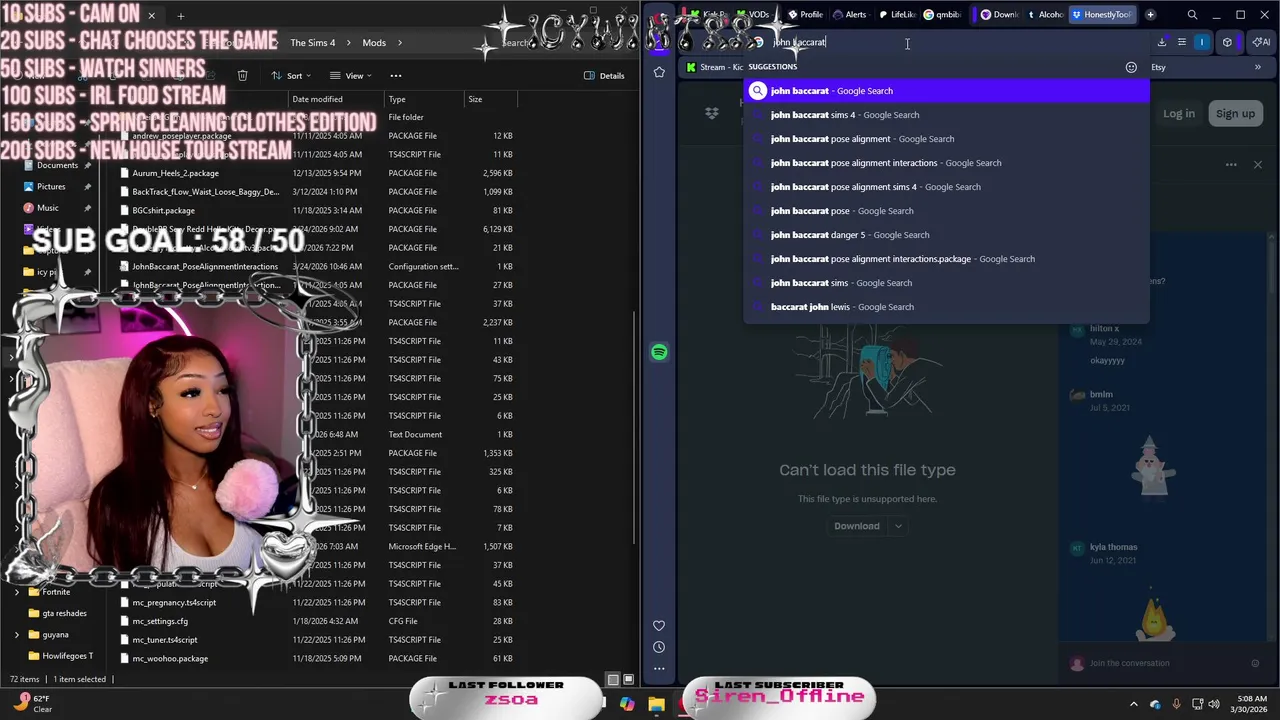Select mc_tuner.ts4script file
The width and height of the screenshot is (1280, 720).
coord(165,640)
